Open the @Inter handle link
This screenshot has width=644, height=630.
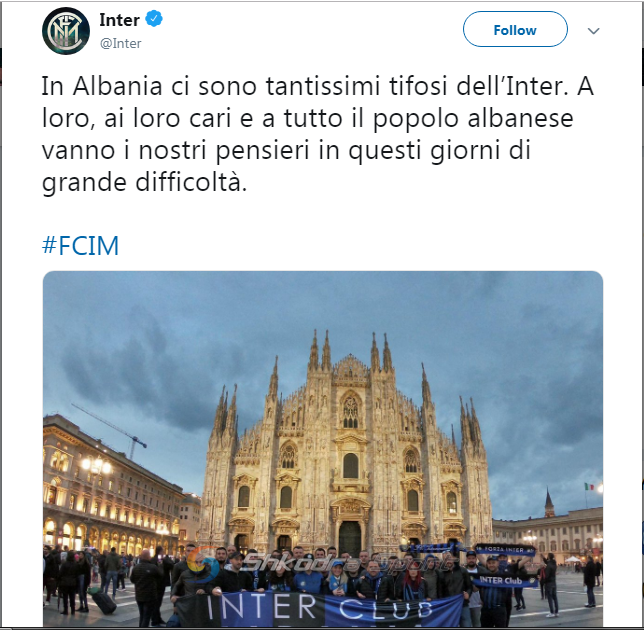tap(120, 43)
